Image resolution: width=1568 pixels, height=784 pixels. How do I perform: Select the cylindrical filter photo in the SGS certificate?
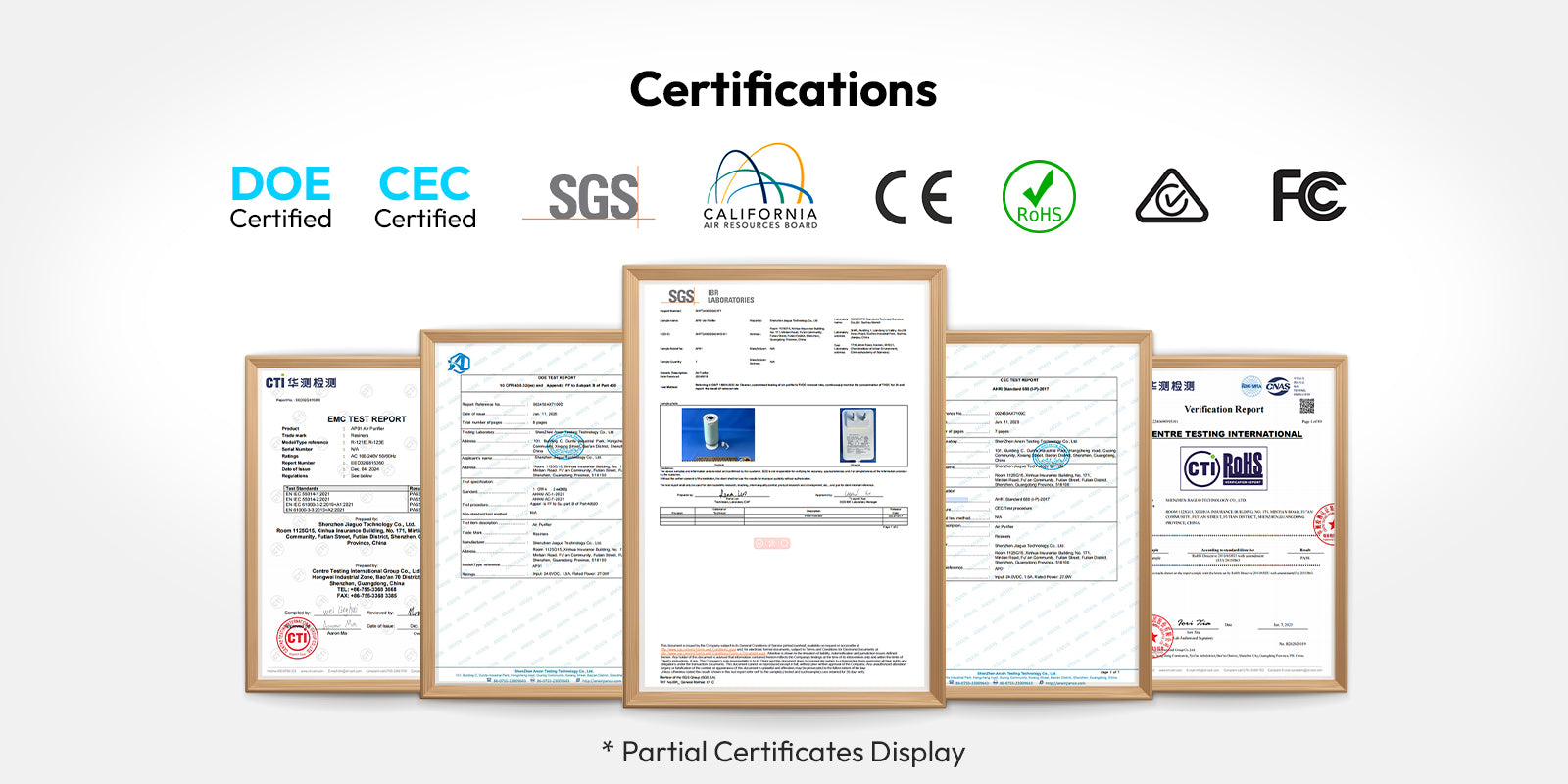click(x=718, y=435)
